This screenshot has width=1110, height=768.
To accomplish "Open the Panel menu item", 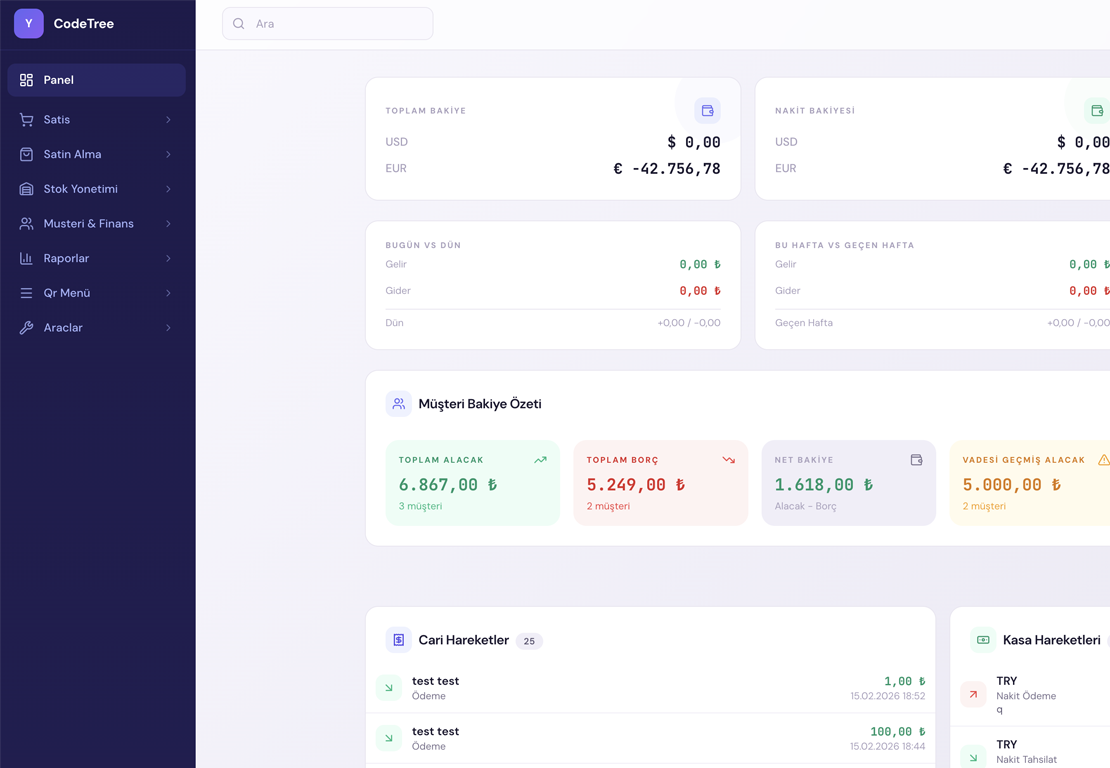I will pyautogui.click(x=96, y=80).
